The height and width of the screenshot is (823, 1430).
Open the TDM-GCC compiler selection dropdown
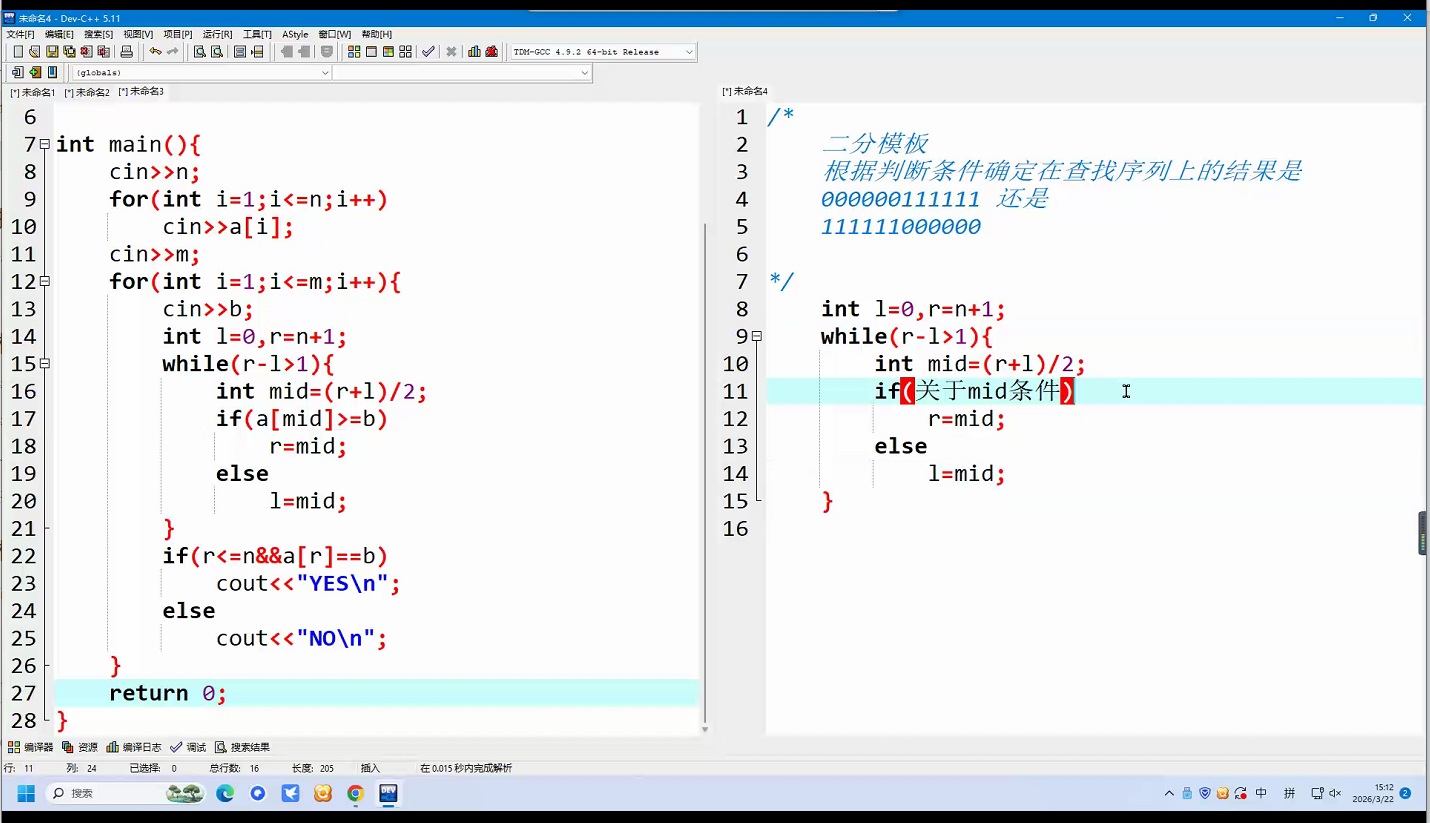point(689,52)
